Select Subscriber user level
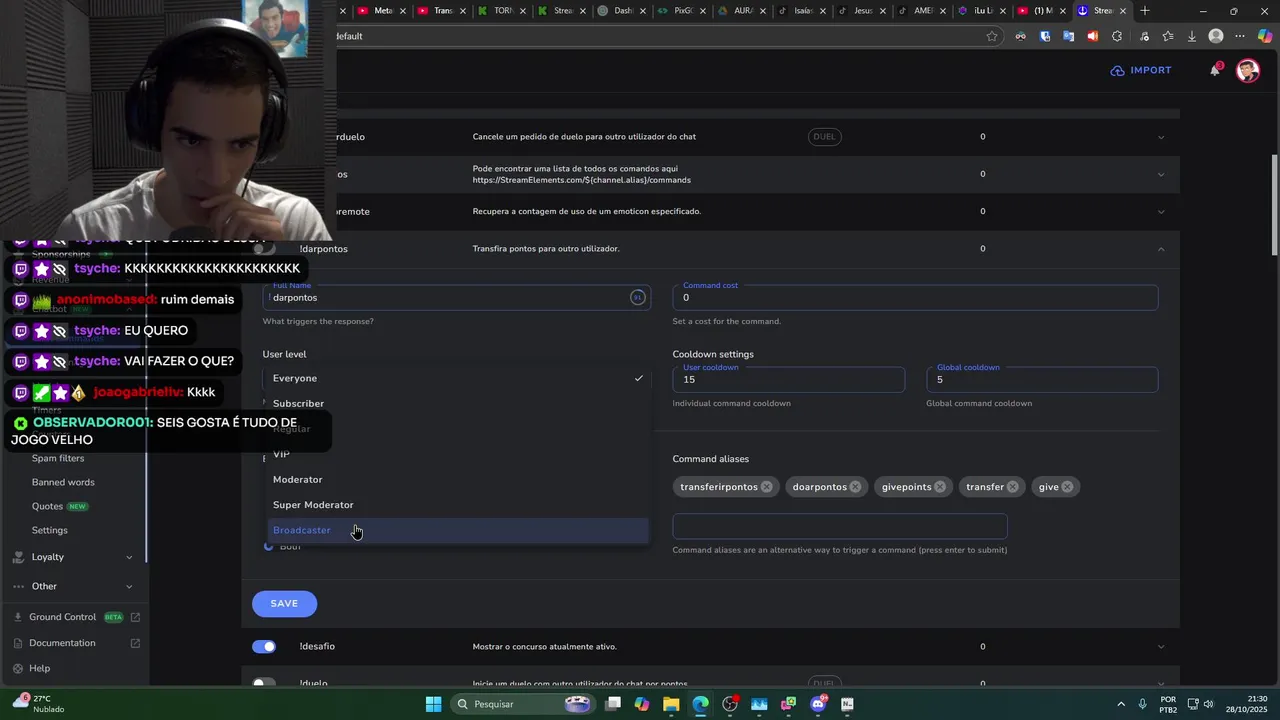Screen dimensions: 1280x720 click(x=458, y=404)
